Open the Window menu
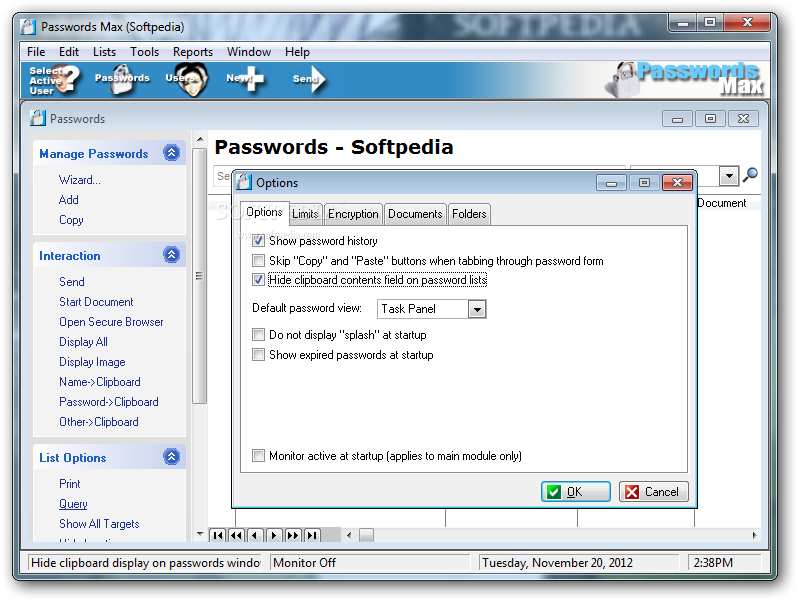798x601 pixels. [249, 52]
